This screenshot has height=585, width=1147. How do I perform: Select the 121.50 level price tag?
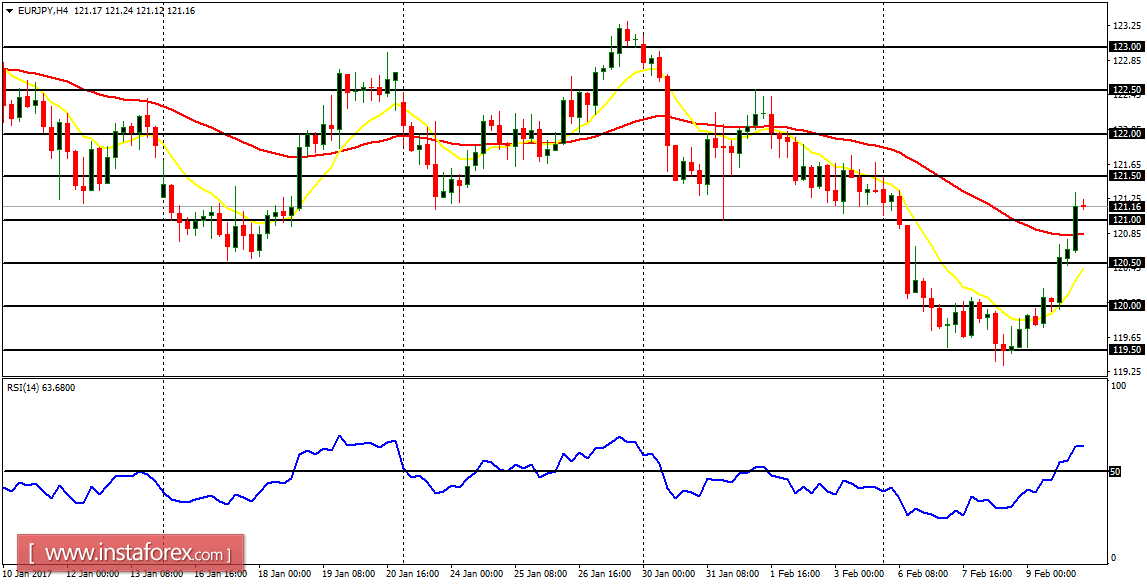(1127, 176)
